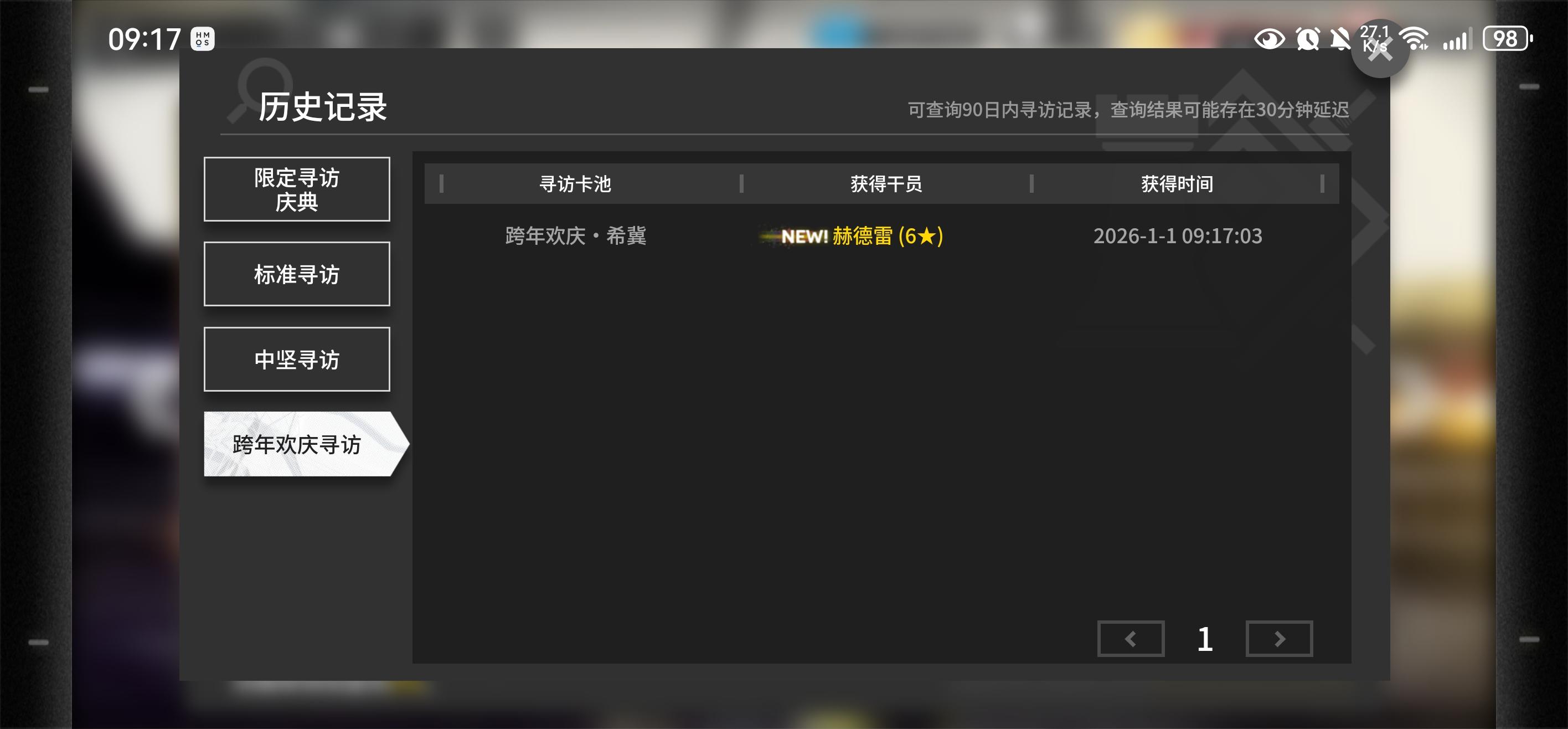Screen dimensions: 1568x729
Task: Tap the alarm clock status icon
Action: pos(1307,39)
